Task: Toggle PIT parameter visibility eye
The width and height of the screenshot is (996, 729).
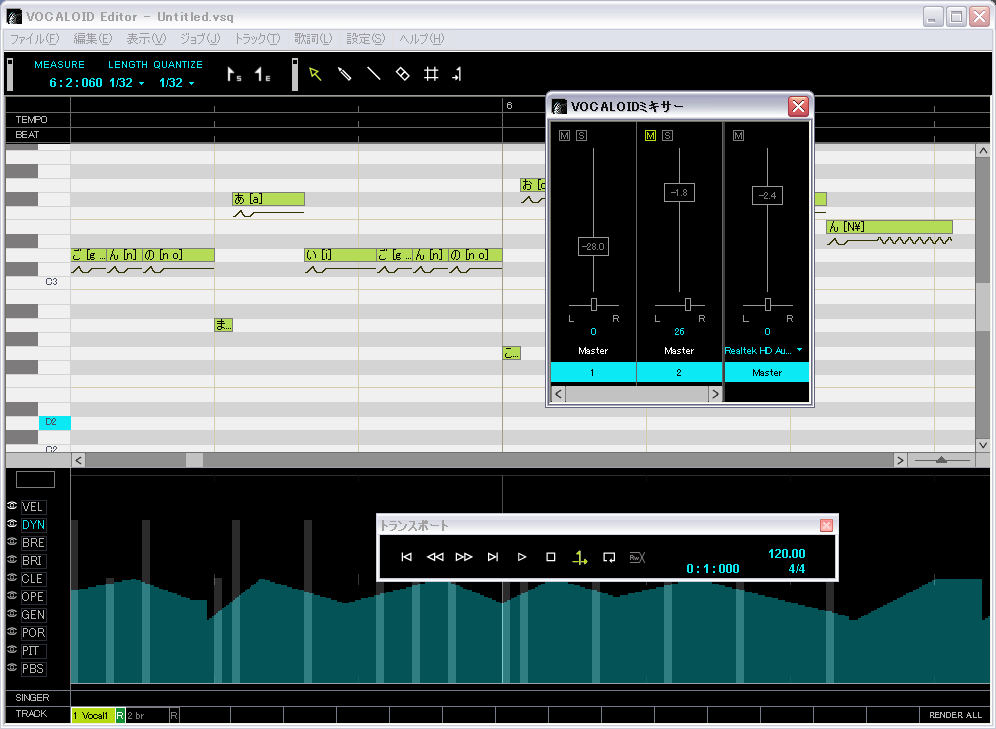Action: pyautogui.click(x=12, y=650)
